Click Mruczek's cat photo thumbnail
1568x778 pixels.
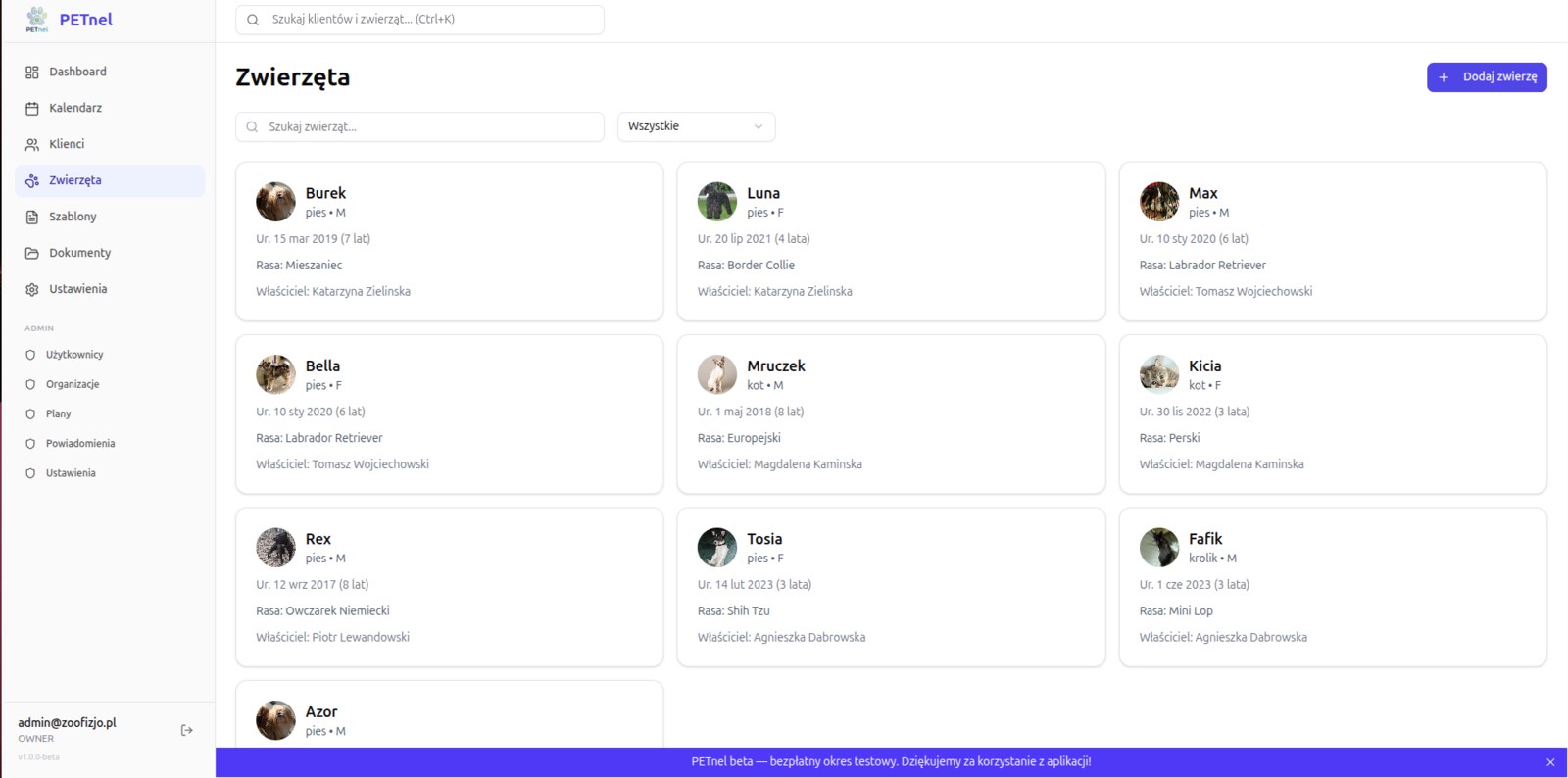(717, 374)
